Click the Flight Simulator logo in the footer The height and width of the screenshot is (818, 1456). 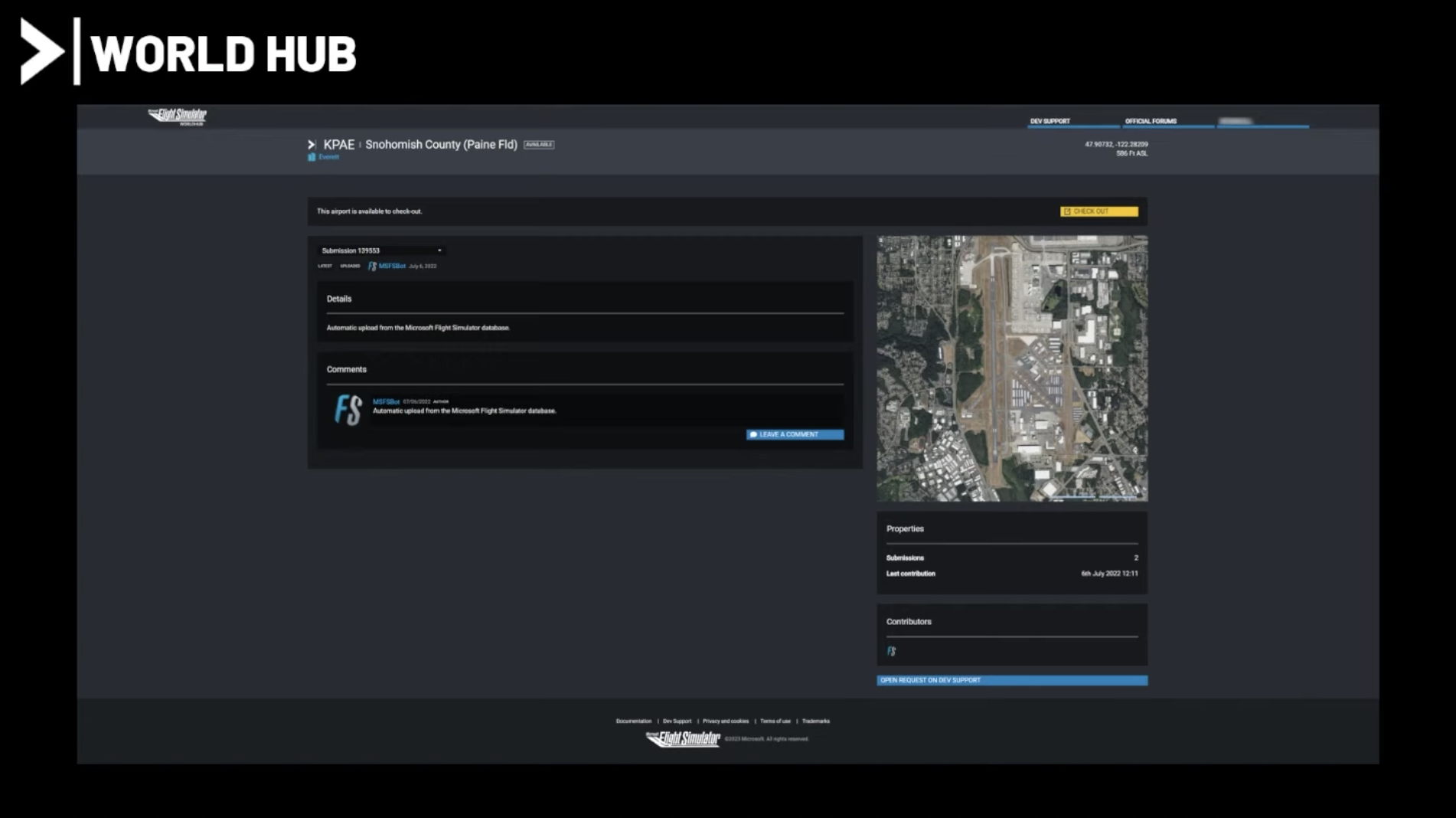click(683, 739)
